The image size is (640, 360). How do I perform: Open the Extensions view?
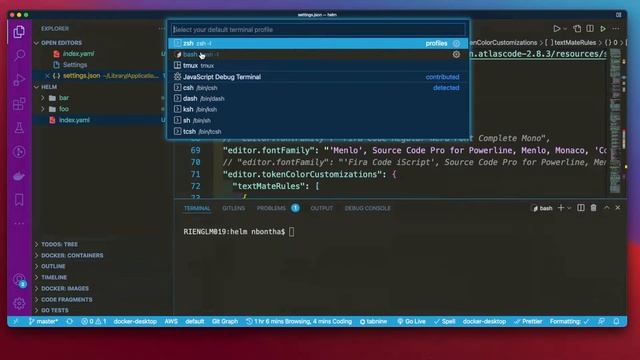[x=19, y=104]
